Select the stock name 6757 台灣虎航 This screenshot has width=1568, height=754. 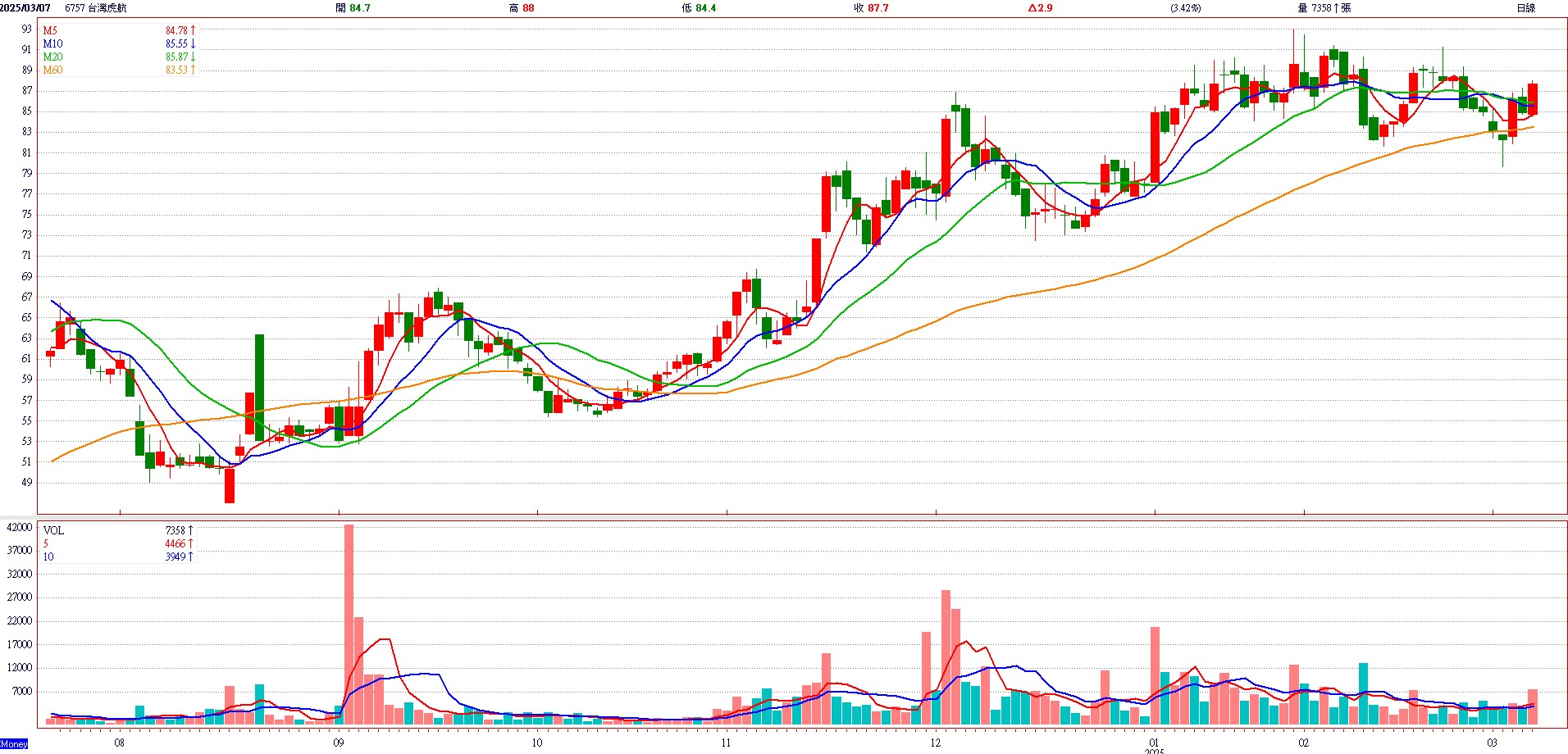pyautogui.click(x=96, y=7)
